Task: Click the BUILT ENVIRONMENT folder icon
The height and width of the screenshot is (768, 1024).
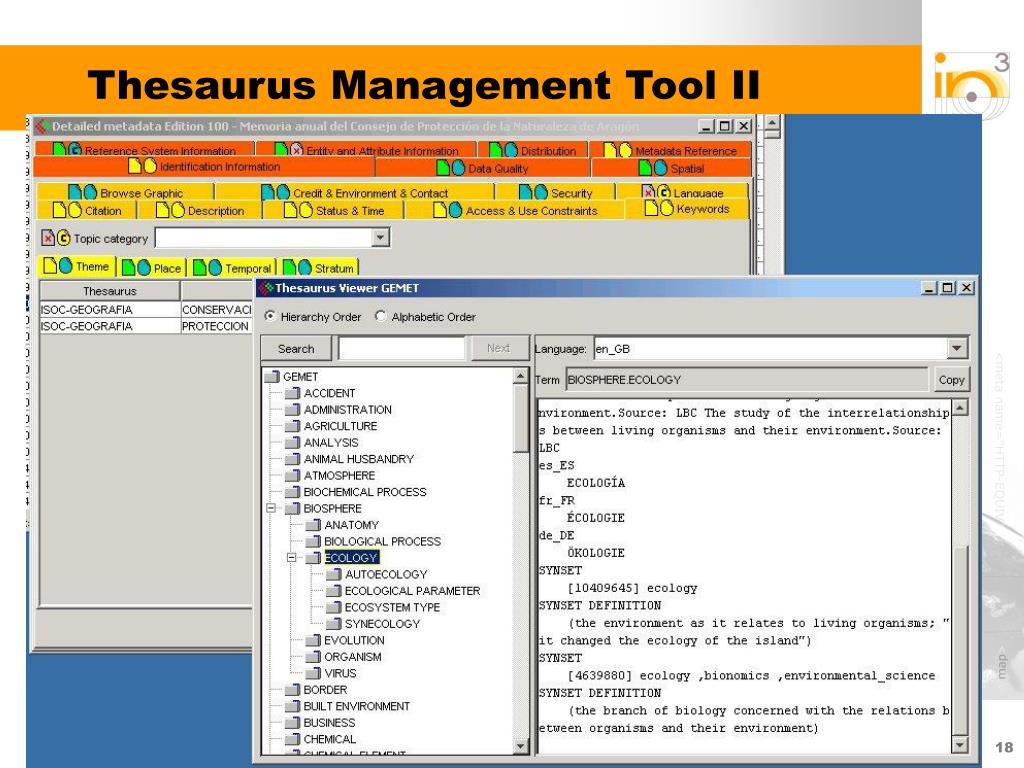Action: click(293, 706)
